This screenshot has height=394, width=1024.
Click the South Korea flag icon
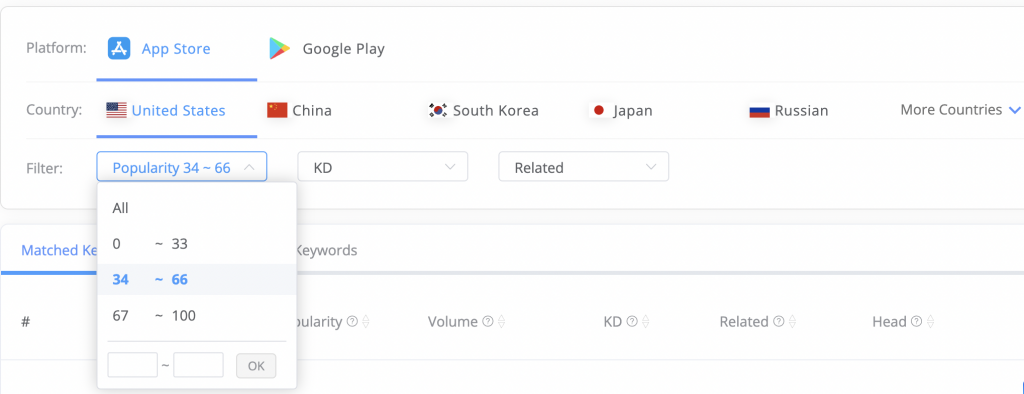coord(438,110)
